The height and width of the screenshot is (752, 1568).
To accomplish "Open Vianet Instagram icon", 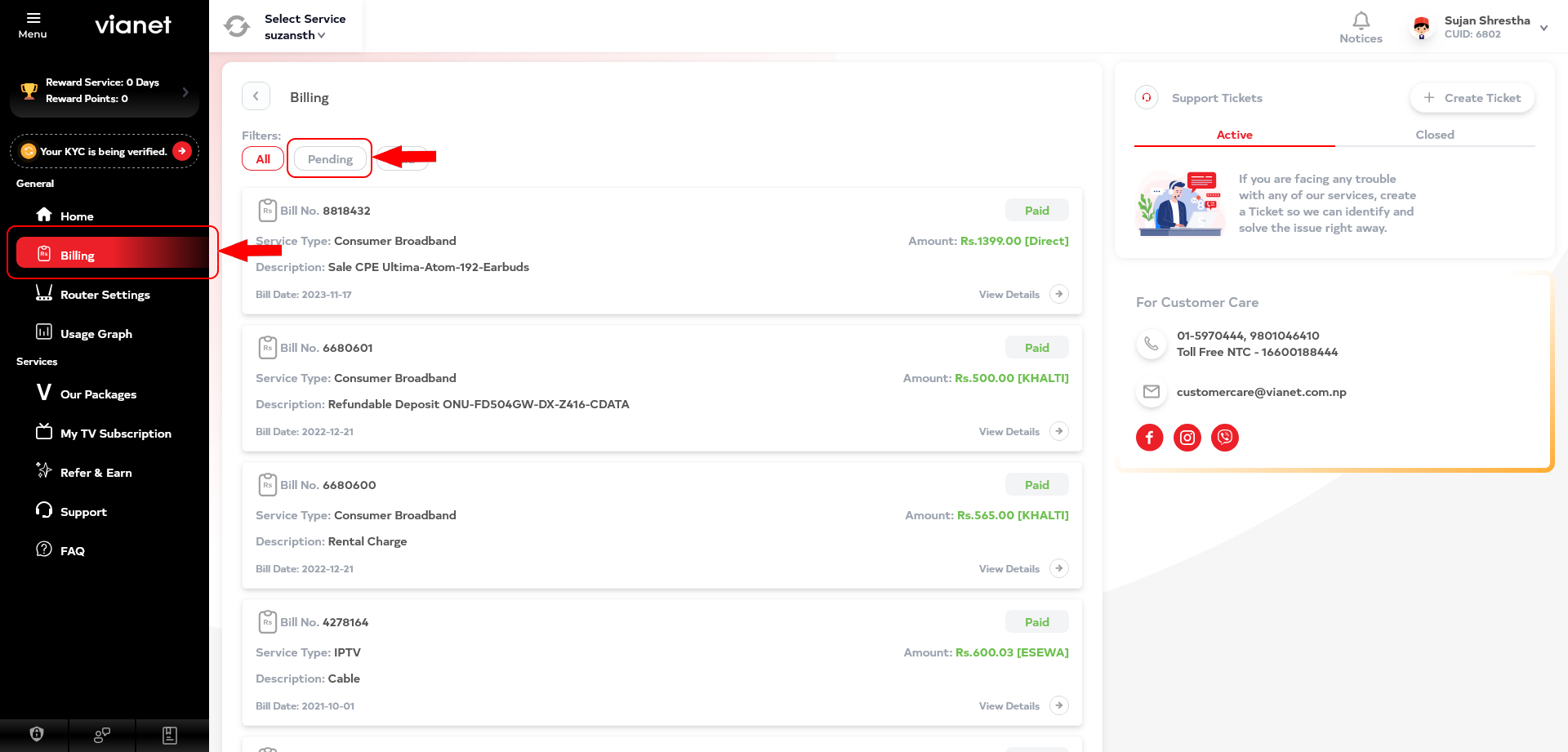I will click(1187, 438).
